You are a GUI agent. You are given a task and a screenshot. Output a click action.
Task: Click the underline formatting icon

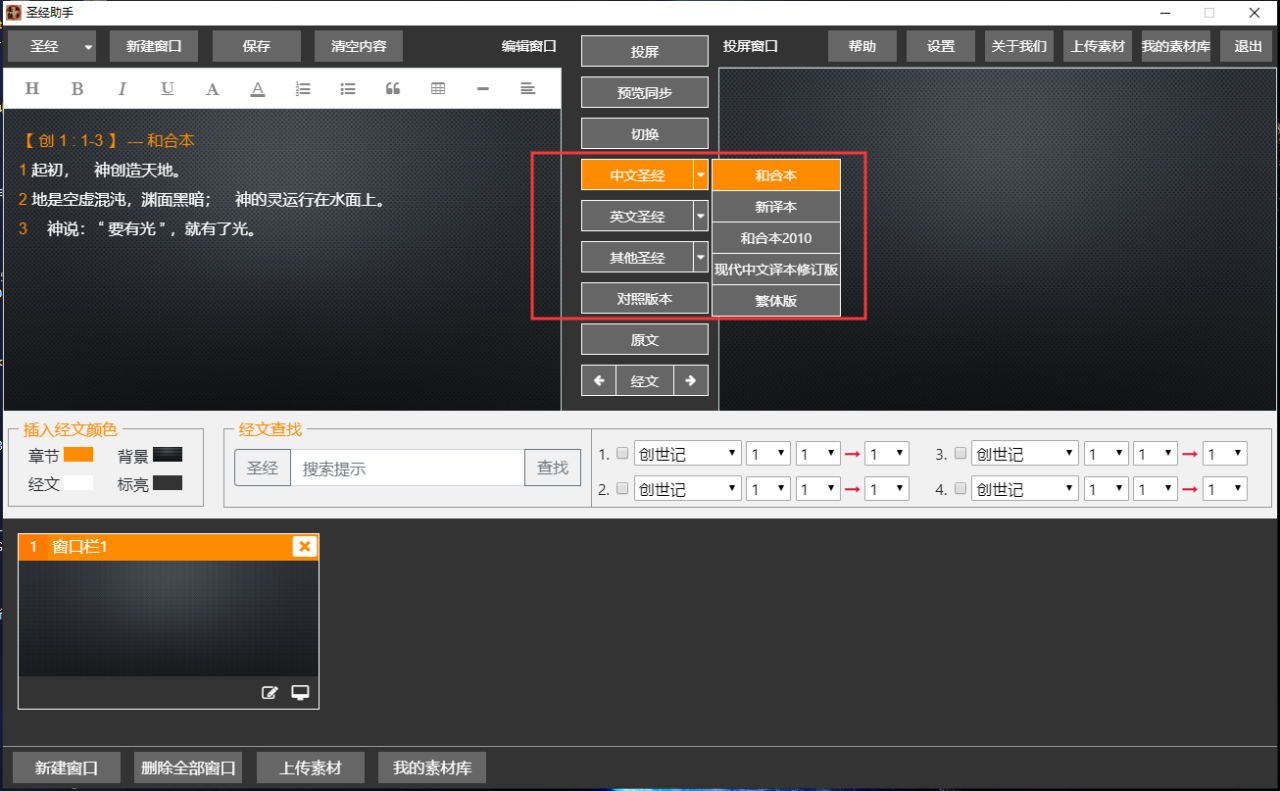pos(167,89)
